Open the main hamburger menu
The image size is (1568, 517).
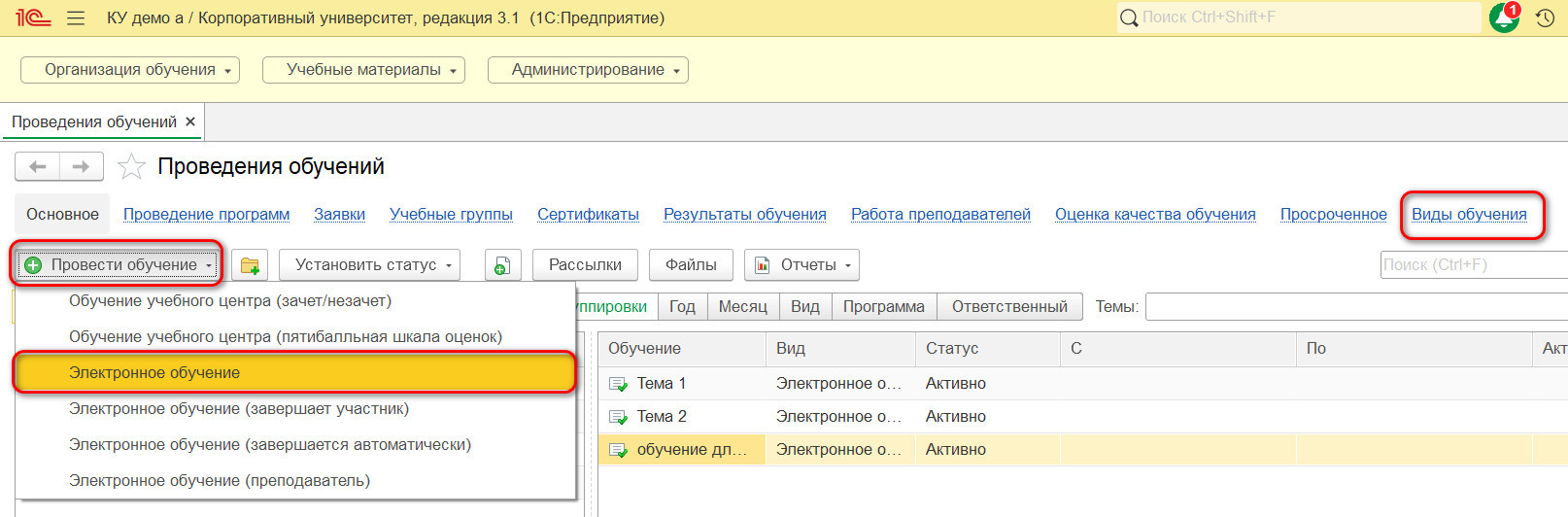tap(76, 17)
